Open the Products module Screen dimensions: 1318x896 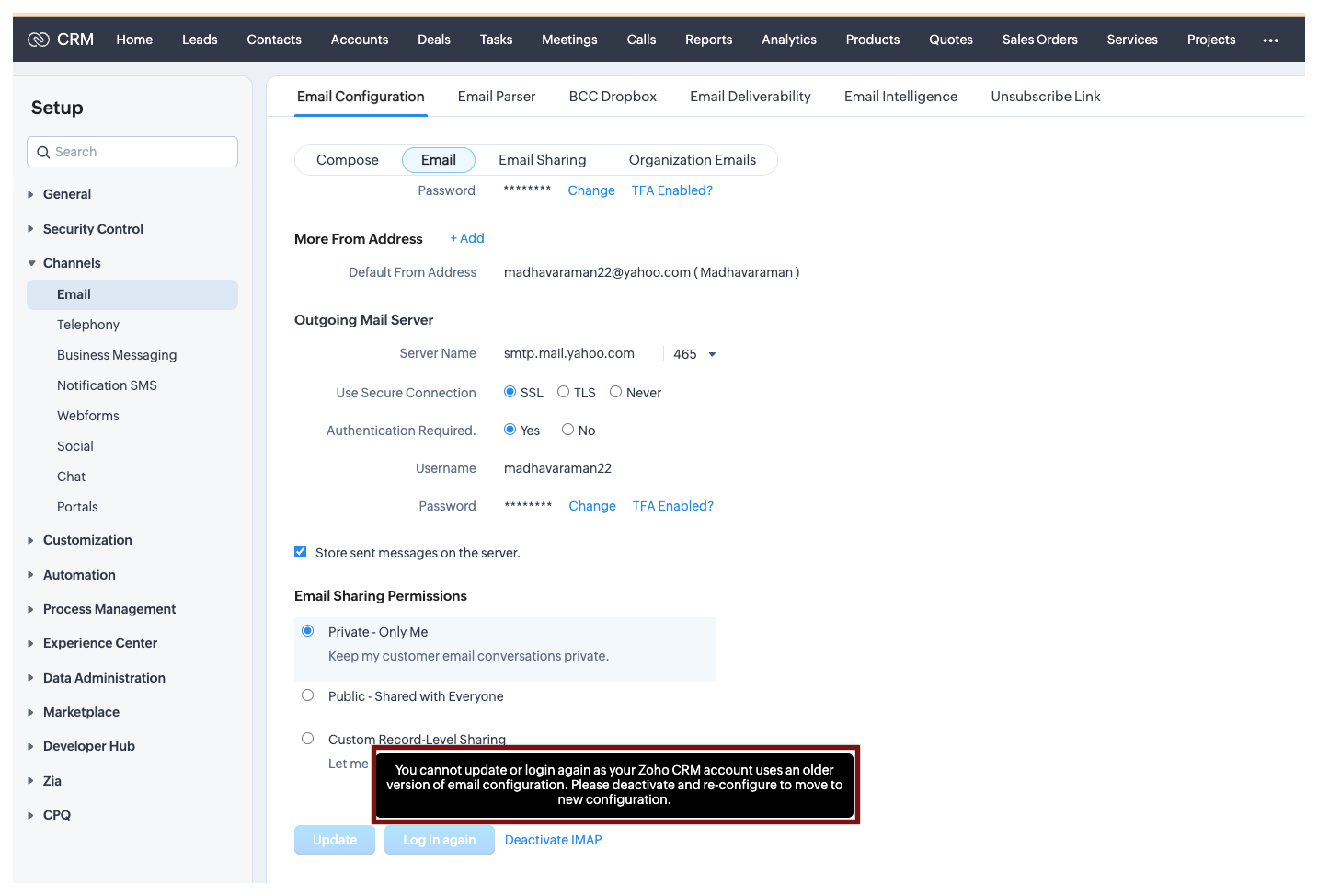pos(873,40)
